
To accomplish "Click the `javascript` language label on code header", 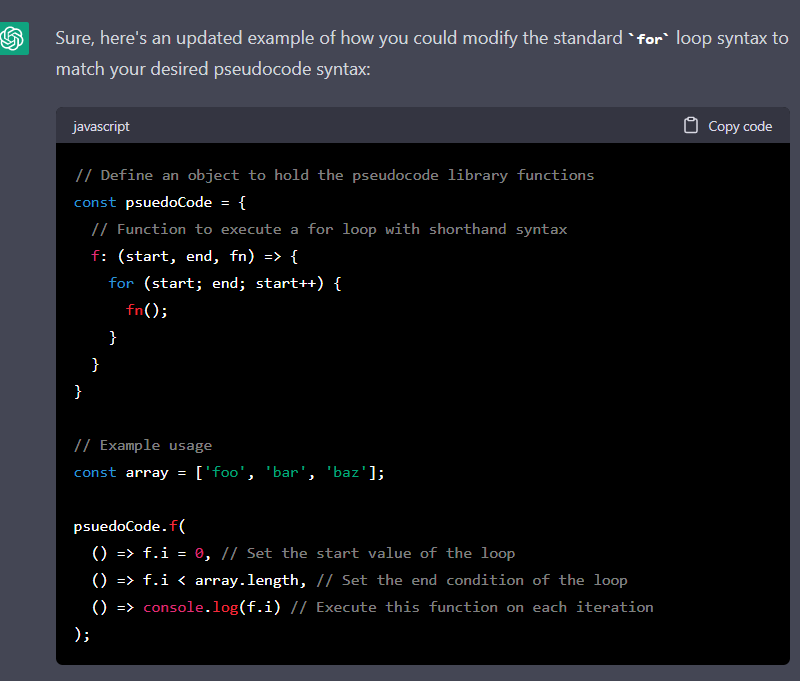I will (101, 126).
